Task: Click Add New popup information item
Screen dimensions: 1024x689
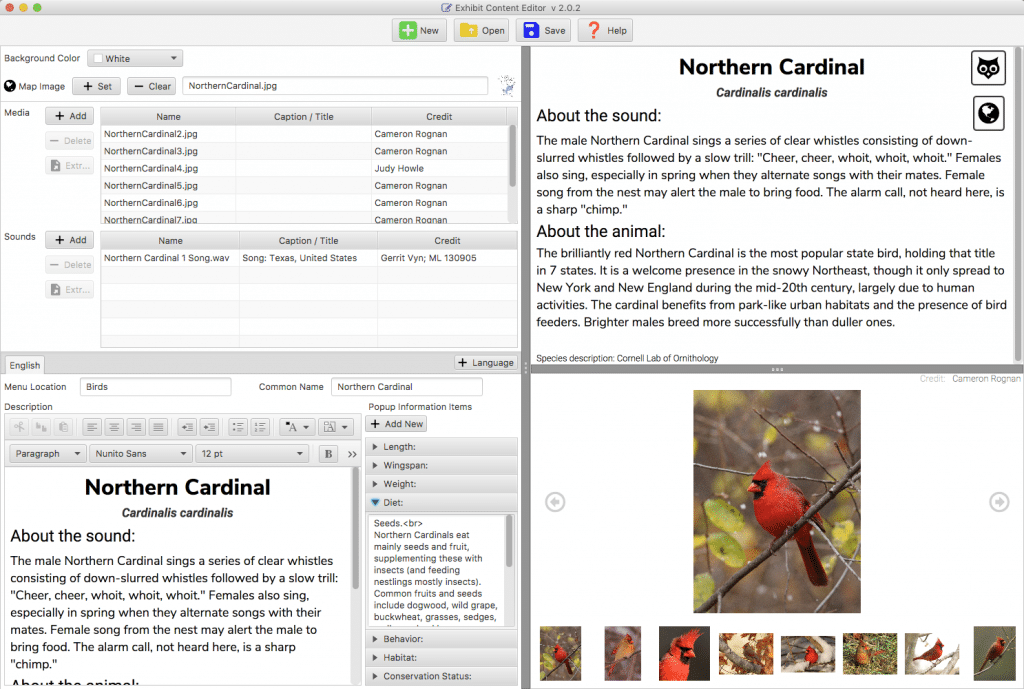Action: (x=396, y=424)
